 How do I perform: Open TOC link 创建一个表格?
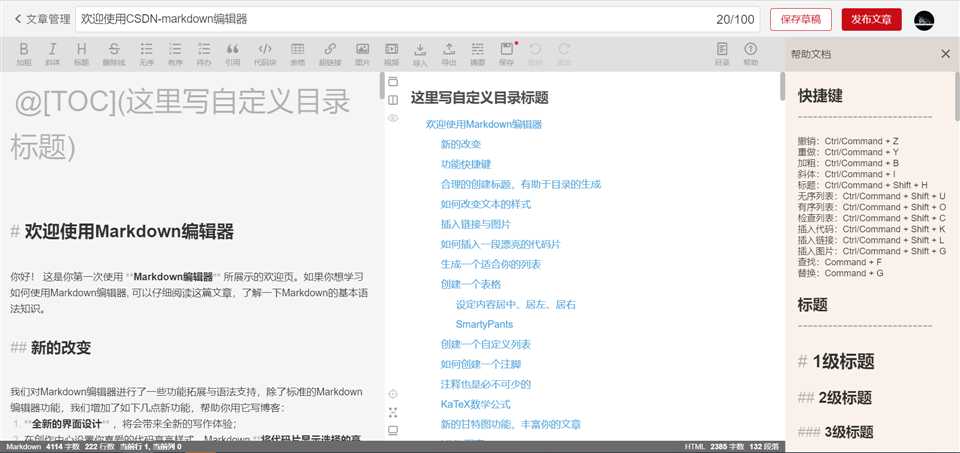[471, 285]
